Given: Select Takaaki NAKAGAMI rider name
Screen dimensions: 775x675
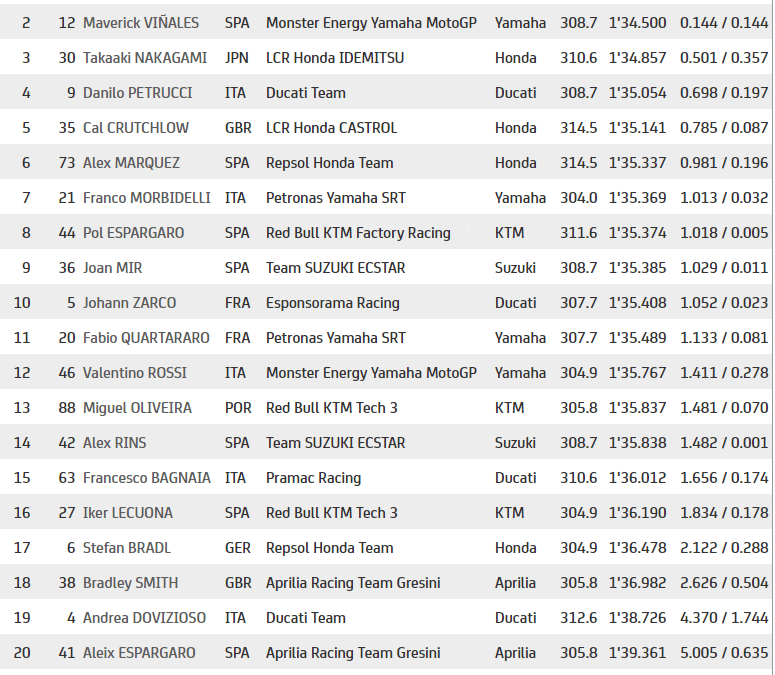Looking at the screenshot, I should click(145, 58).
